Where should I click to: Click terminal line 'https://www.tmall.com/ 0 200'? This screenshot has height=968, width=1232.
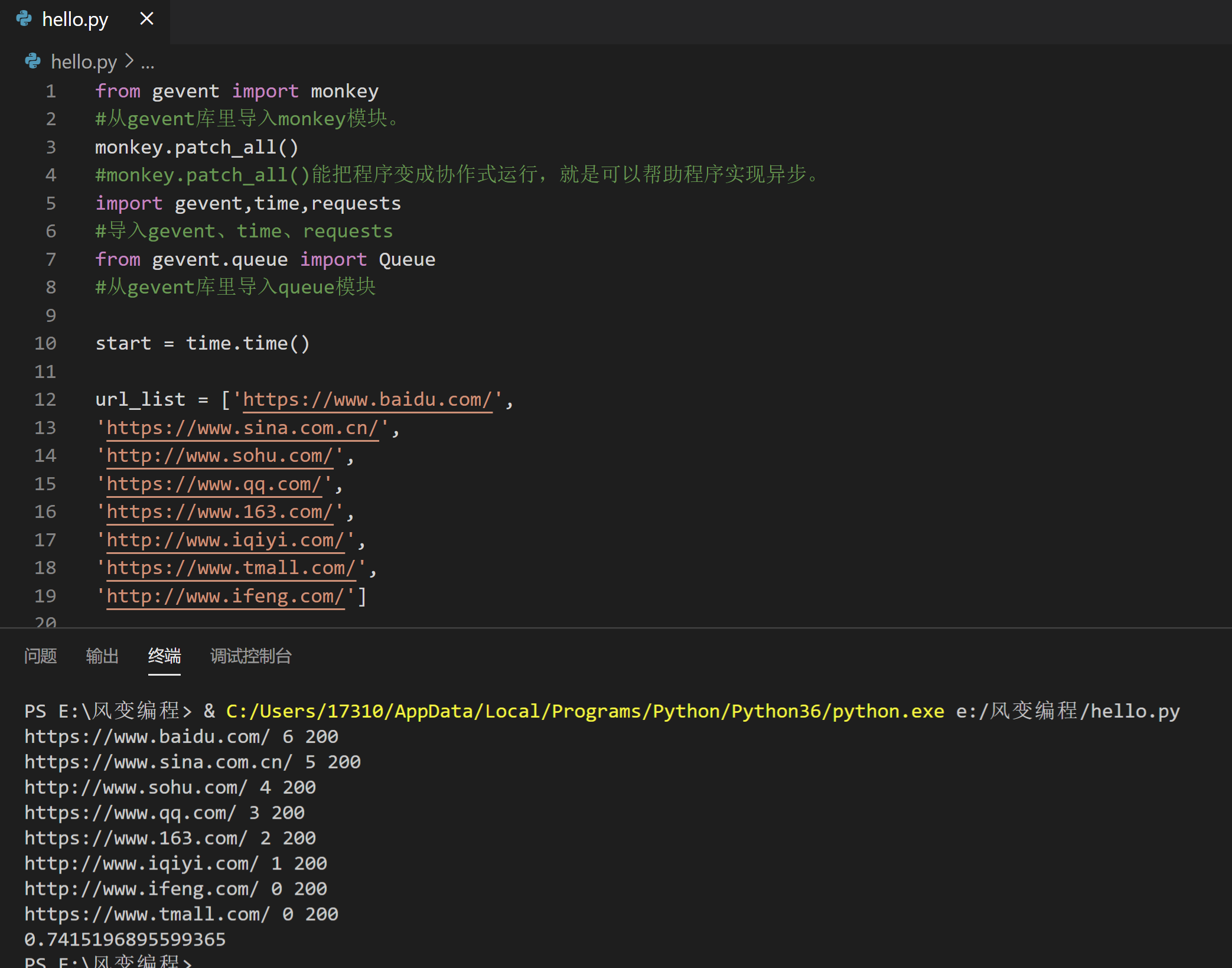(x=181, y=914)
